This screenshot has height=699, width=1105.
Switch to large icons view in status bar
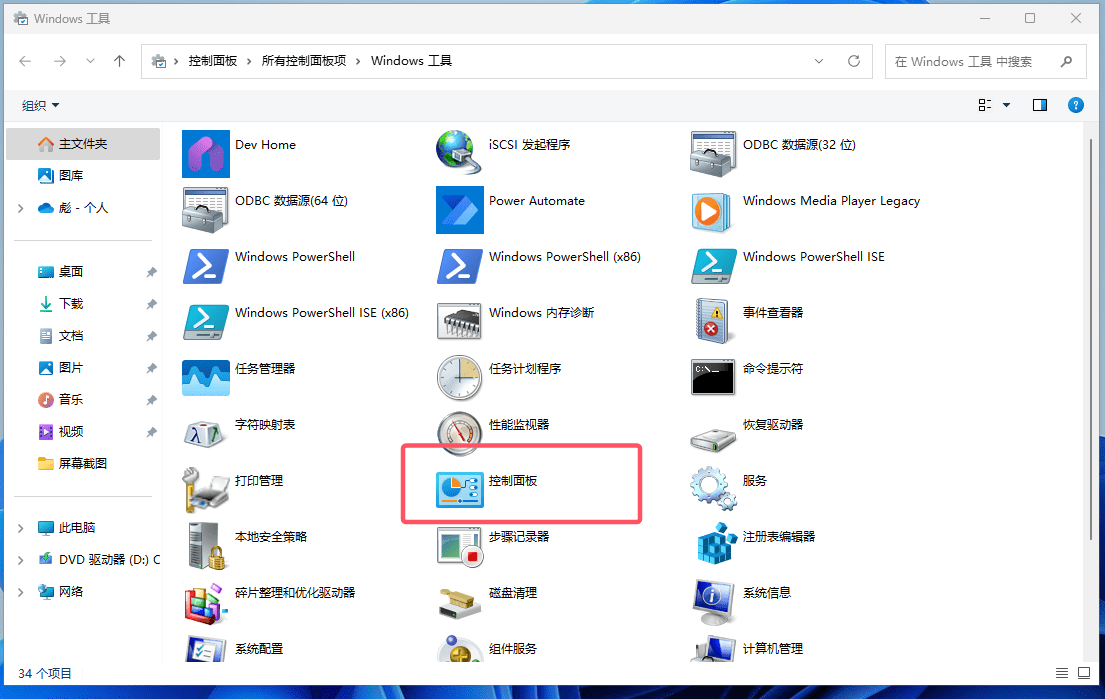tap(1084, 673)
